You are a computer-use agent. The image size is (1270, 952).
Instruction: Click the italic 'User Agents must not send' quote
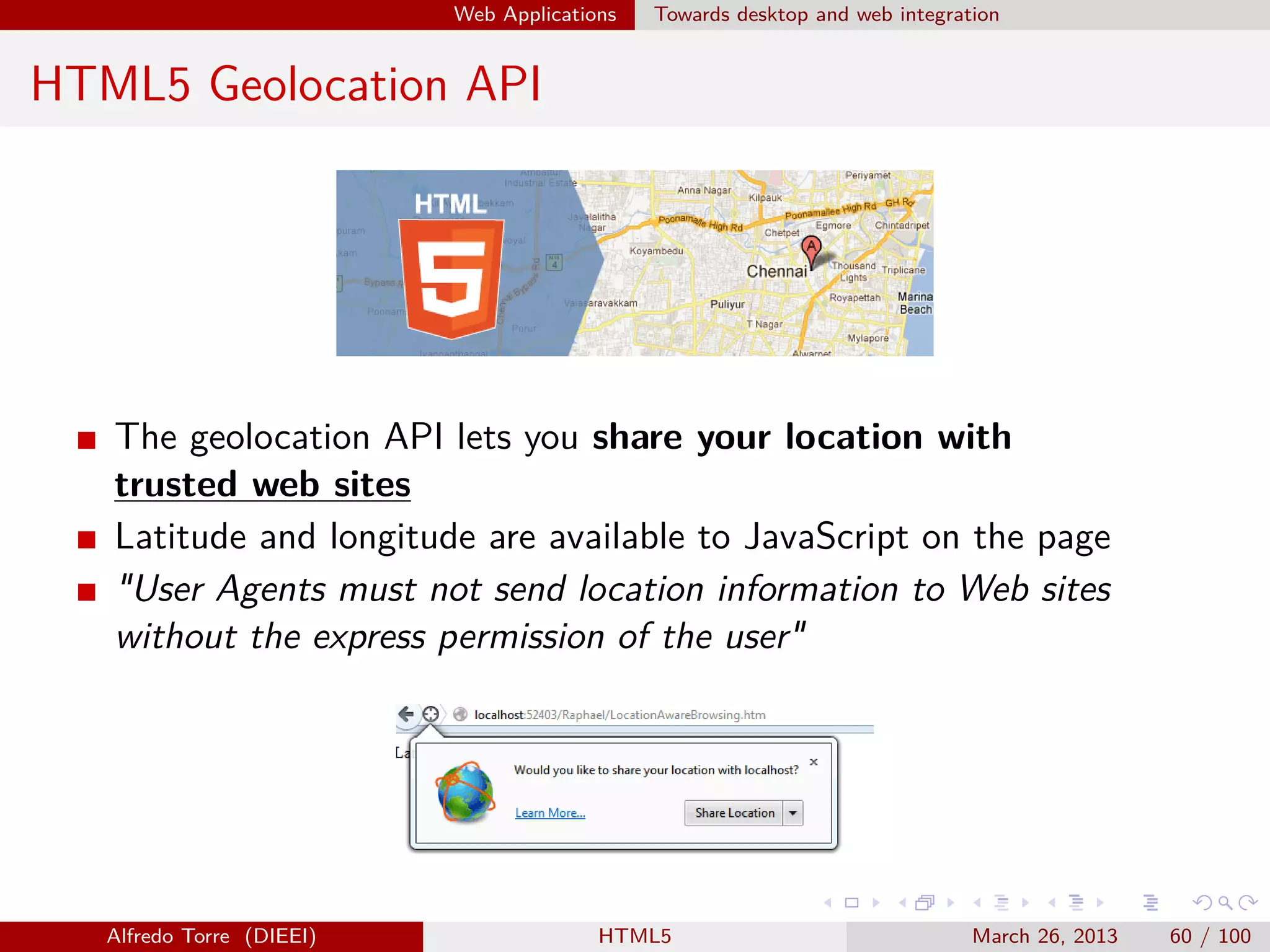click(614, 612)
